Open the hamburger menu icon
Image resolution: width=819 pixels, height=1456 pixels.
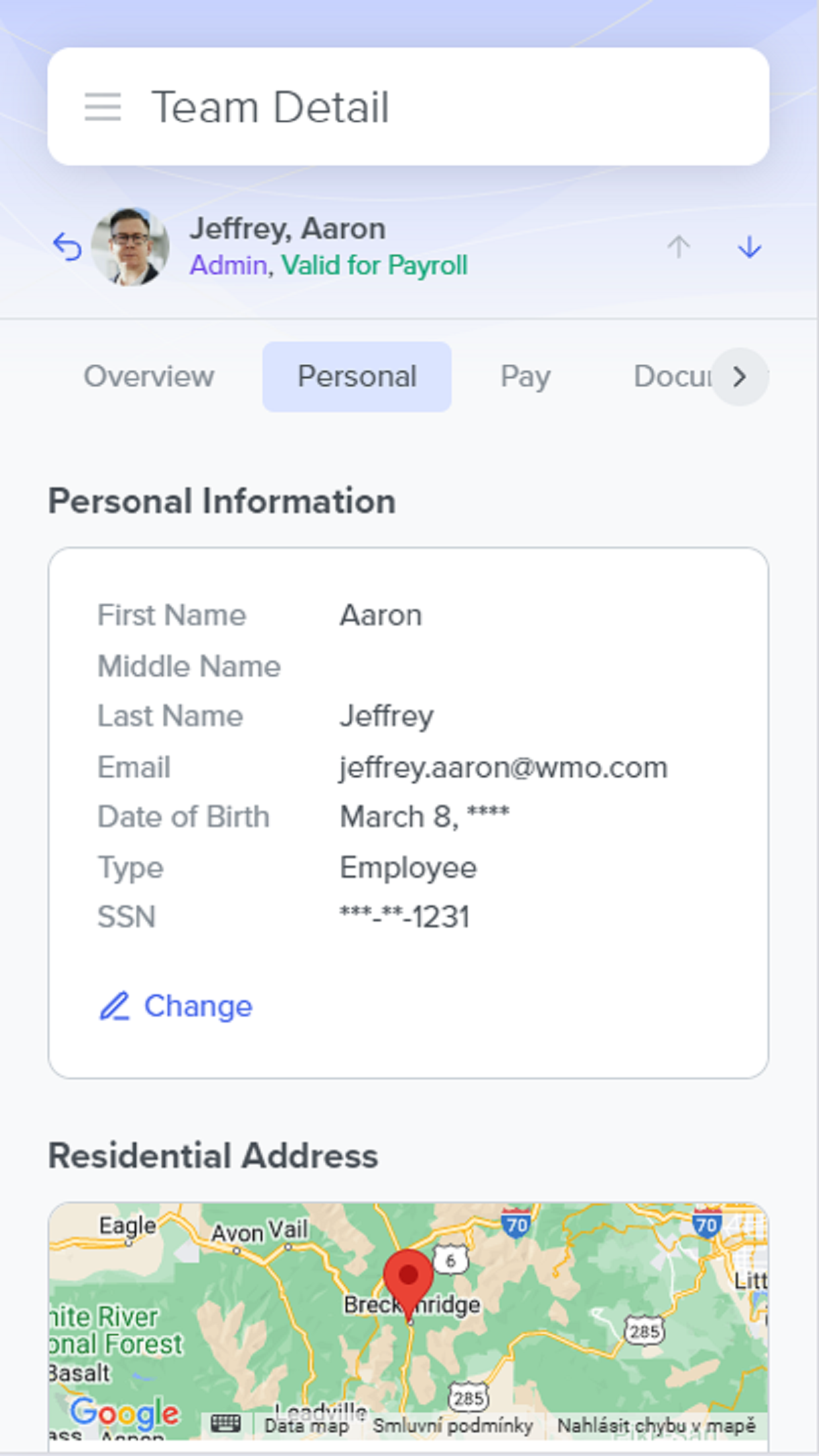(103, 107)
